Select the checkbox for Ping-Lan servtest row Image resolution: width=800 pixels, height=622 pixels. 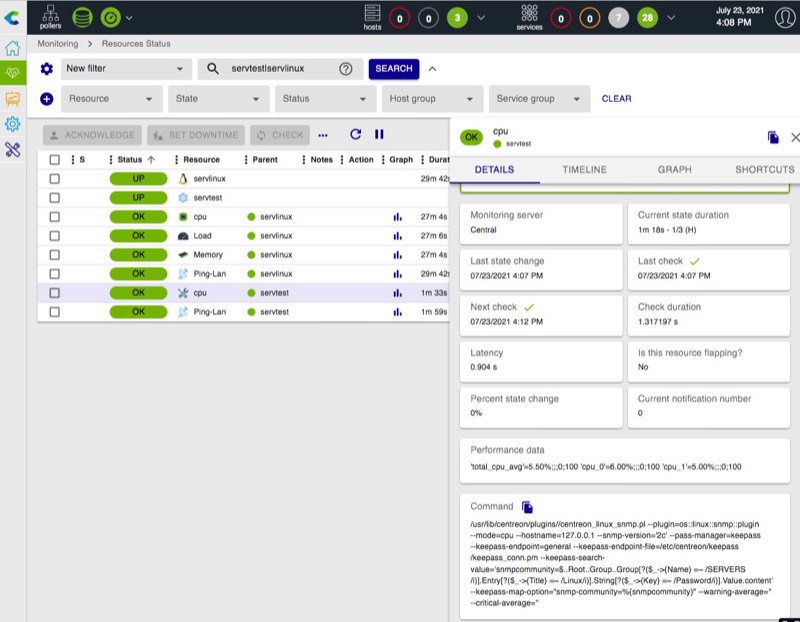55,312
